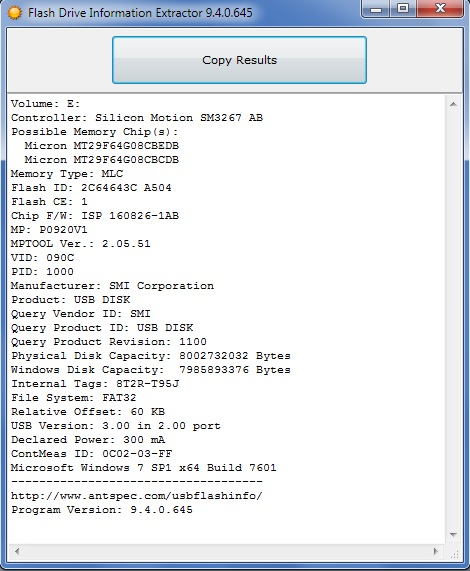Click the 'PID: 1000' line
Screen dimensions: 470x571
tap(43, 272)
